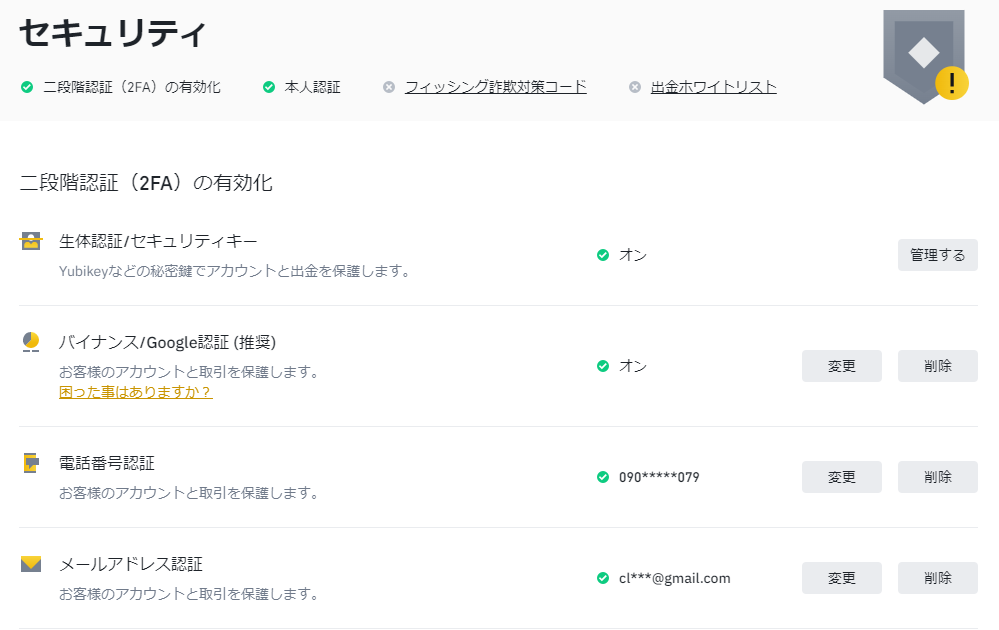Image resolution: width=999 pixels, height=630 pixels.
Task: Open the フィッシング詐欺対策コード link
Action: point(496,87)
